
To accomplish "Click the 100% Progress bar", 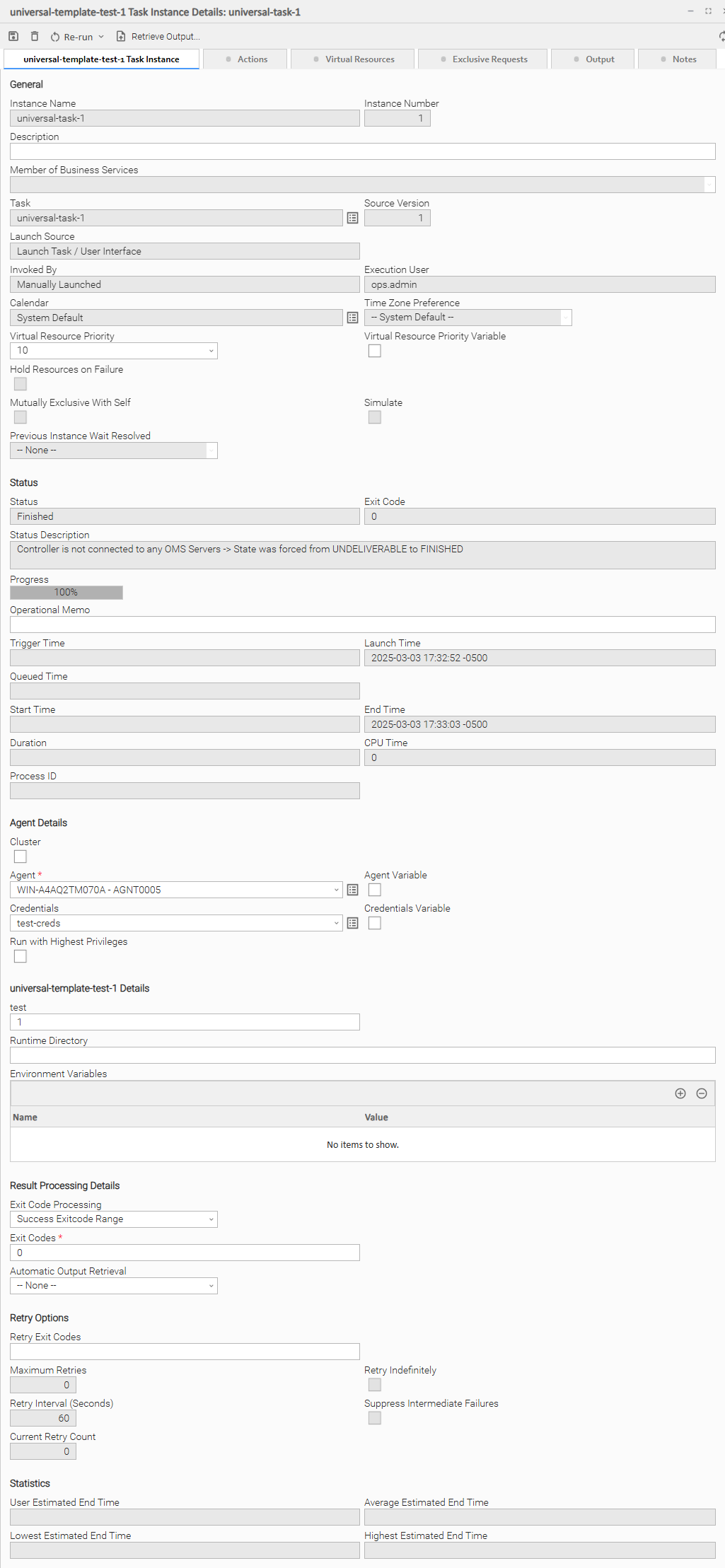I will coord(66,593).
